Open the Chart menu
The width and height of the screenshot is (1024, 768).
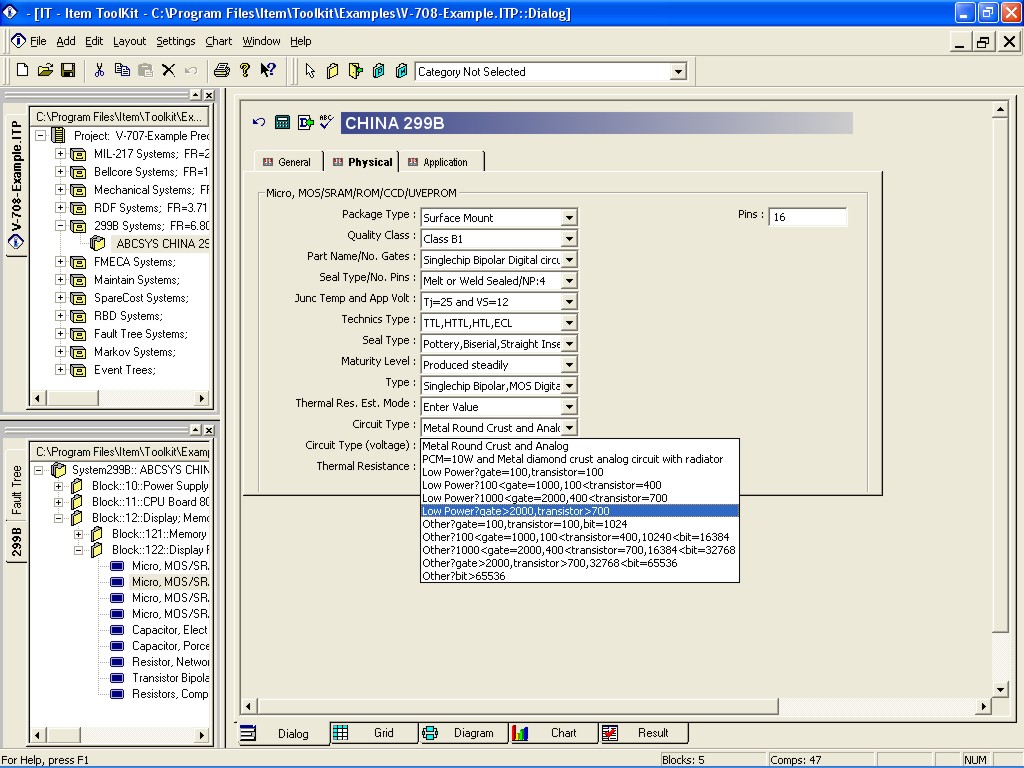tap(219, 41)
